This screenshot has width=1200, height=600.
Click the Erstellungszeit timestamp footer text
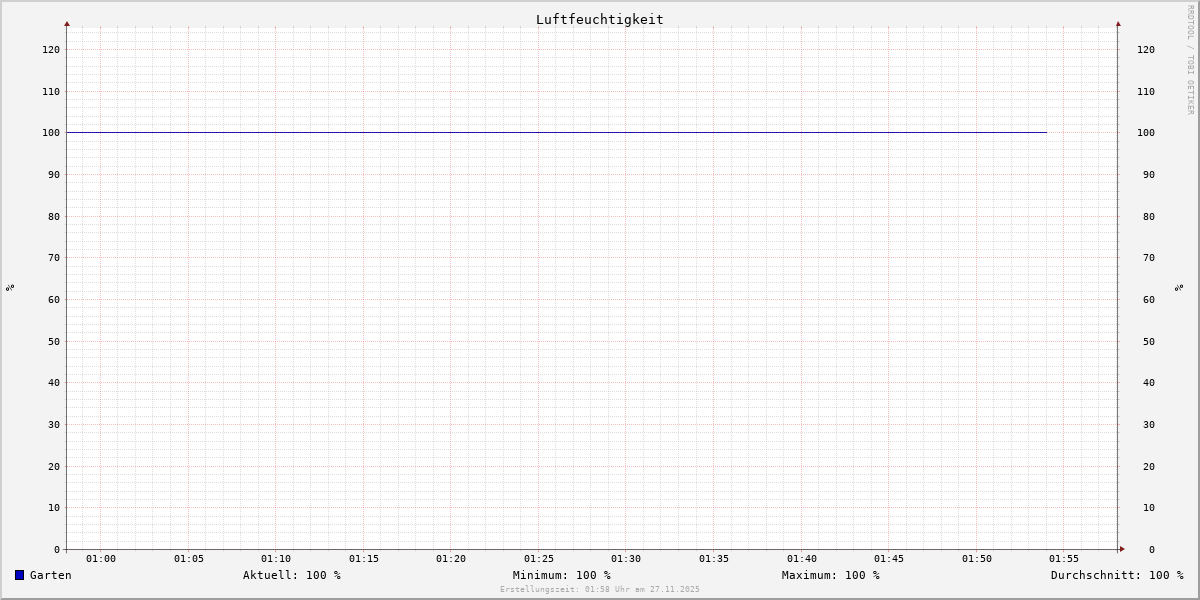point(600,590)
